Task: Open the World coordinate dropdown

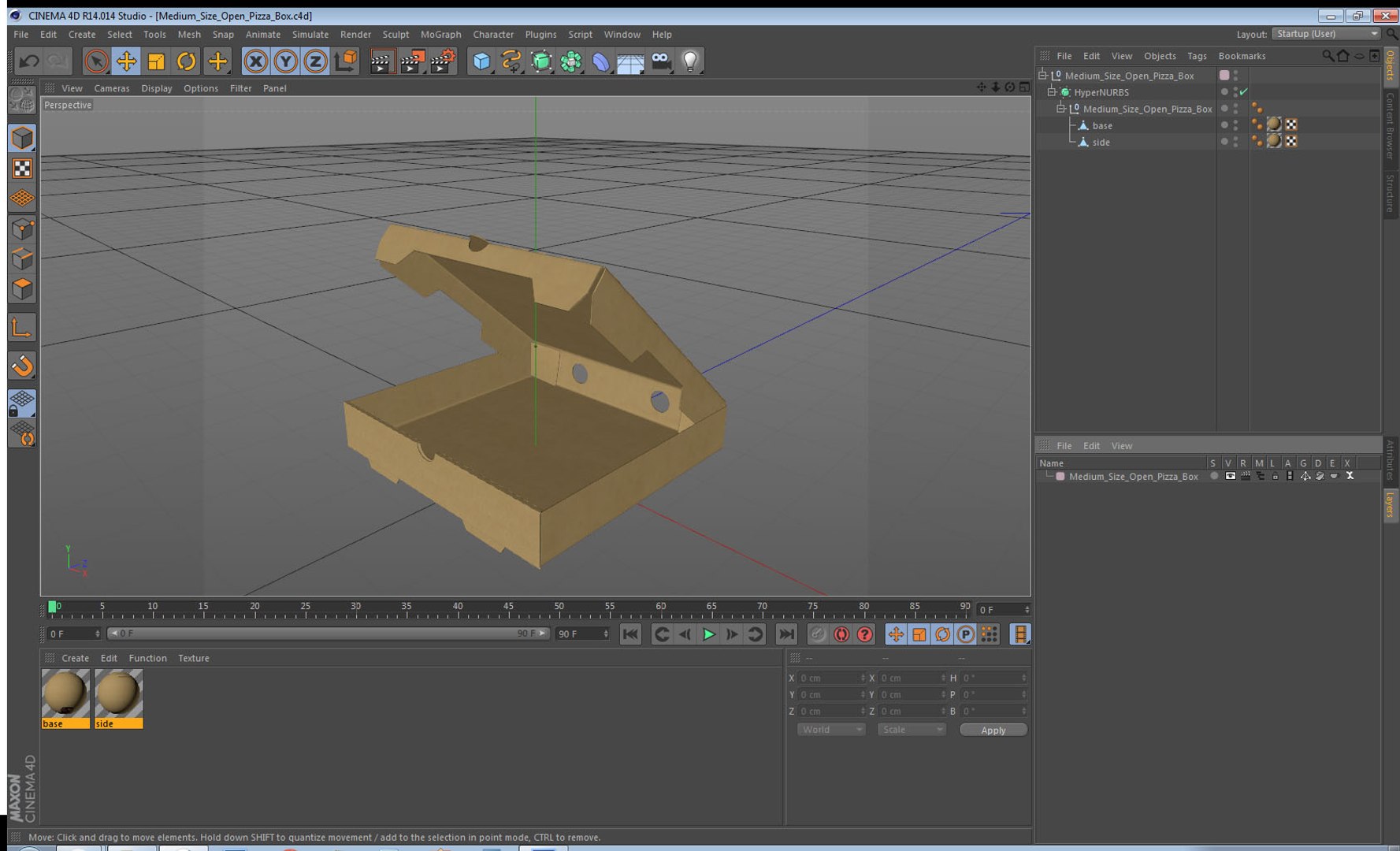Action: pos(831,730)
